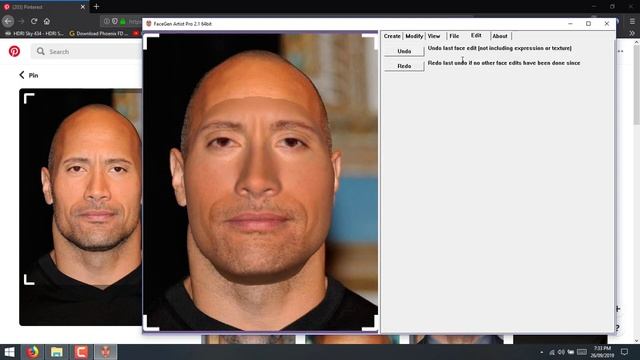Show more bookmarks chevron

point(632,33)
